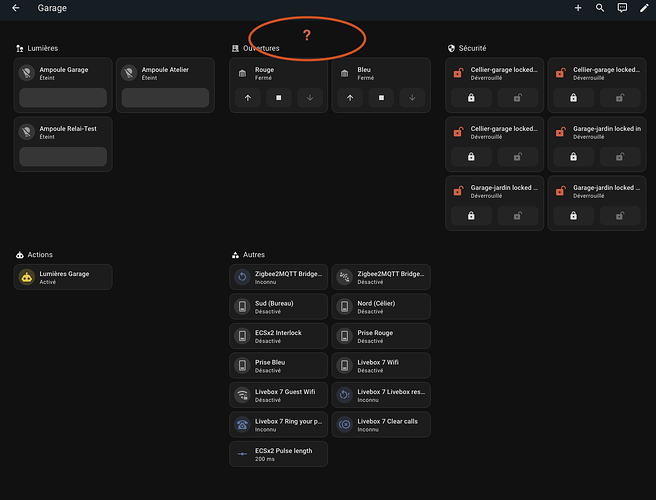Open the Assist chat icon
Screen dimensions: 656x500
click(x=622, y=8)
